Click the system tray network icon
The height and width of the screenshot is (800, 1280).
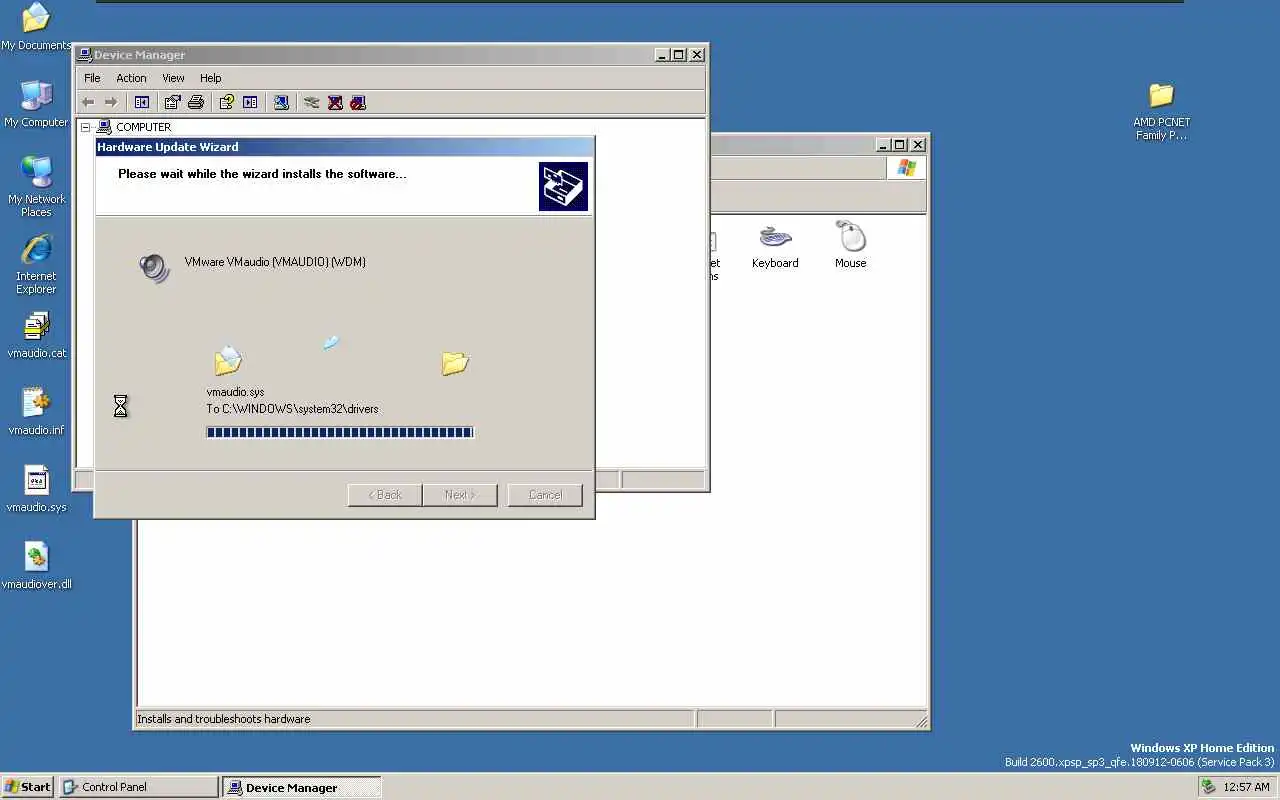1209,787
